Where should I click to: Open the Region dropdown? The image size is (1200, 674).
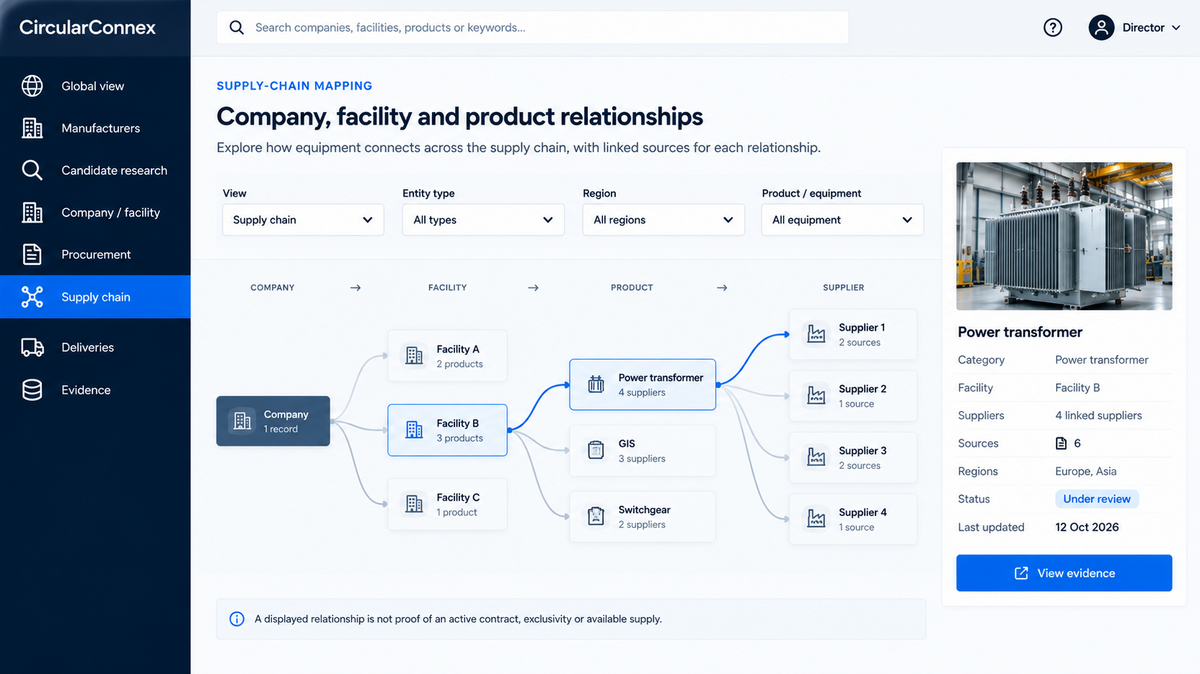point(663,220)
